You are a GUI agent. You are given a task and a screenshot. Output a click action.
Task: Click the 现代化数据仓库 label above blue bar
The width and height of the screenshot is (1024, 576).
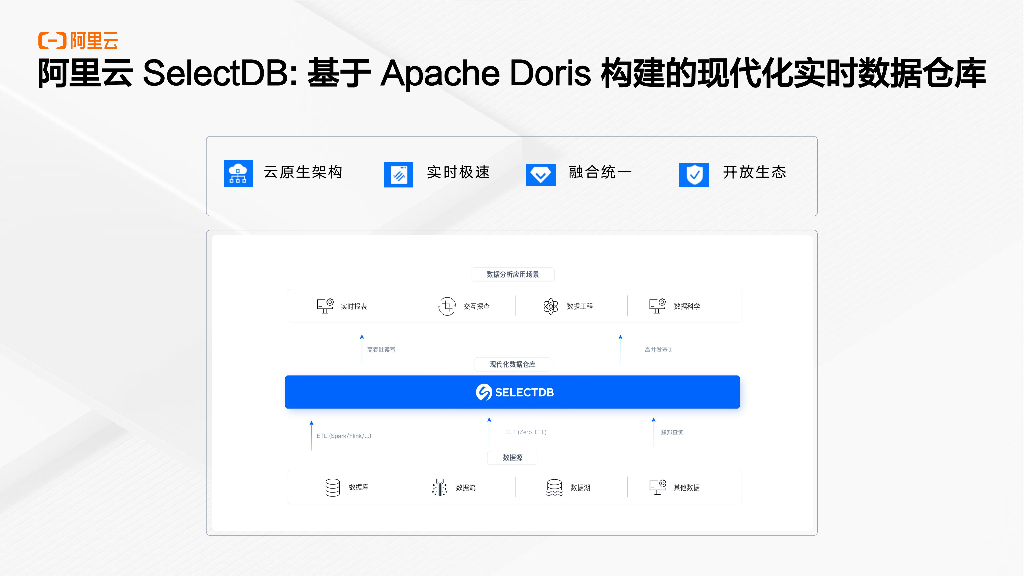(x=513, y=364)
